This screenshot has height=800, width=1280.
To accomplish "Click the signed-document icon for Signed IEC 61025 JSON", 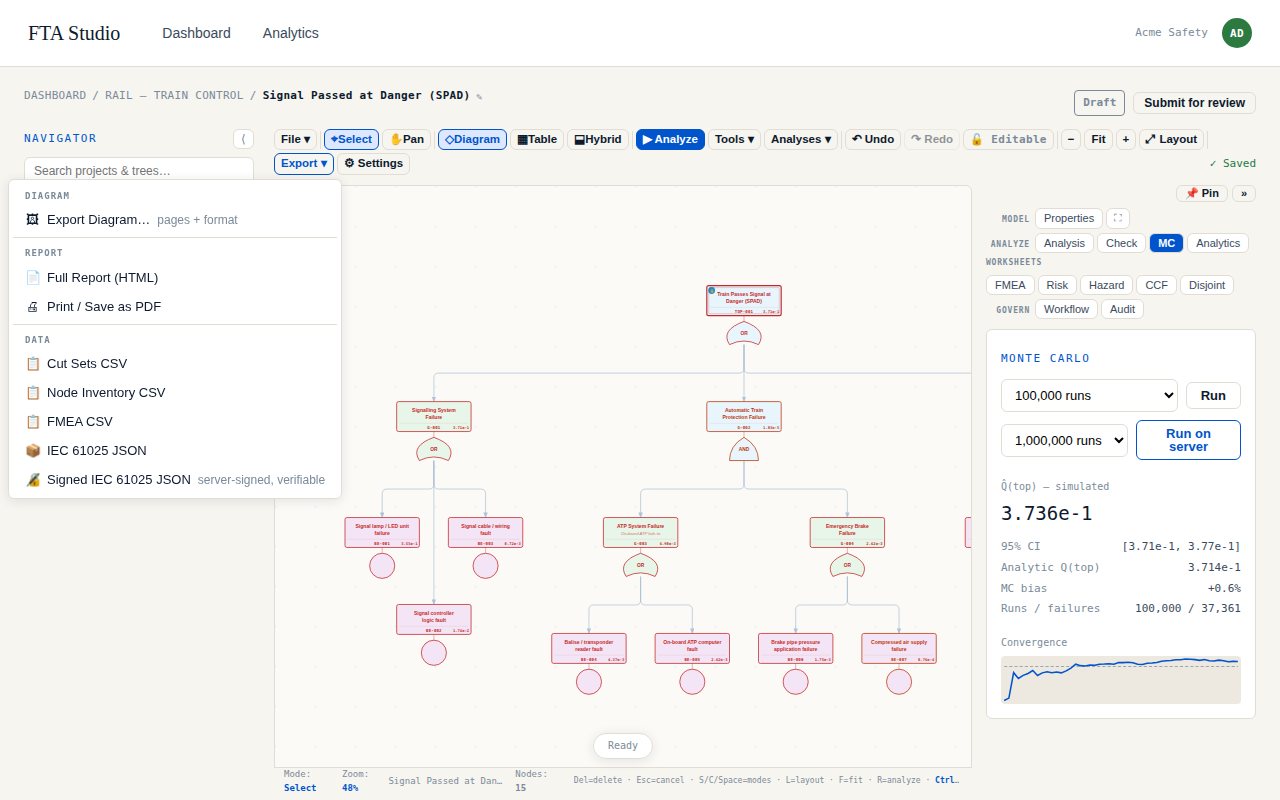I will tap(32, 479).
